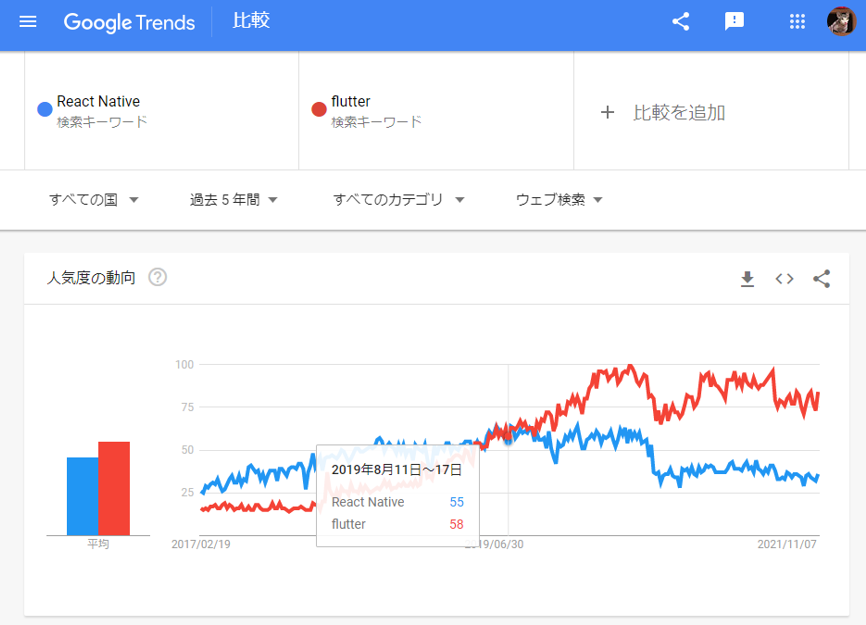866x625 pixels.
Task: Open the ウェブ検索 search type dropdown
Action: 558,199
